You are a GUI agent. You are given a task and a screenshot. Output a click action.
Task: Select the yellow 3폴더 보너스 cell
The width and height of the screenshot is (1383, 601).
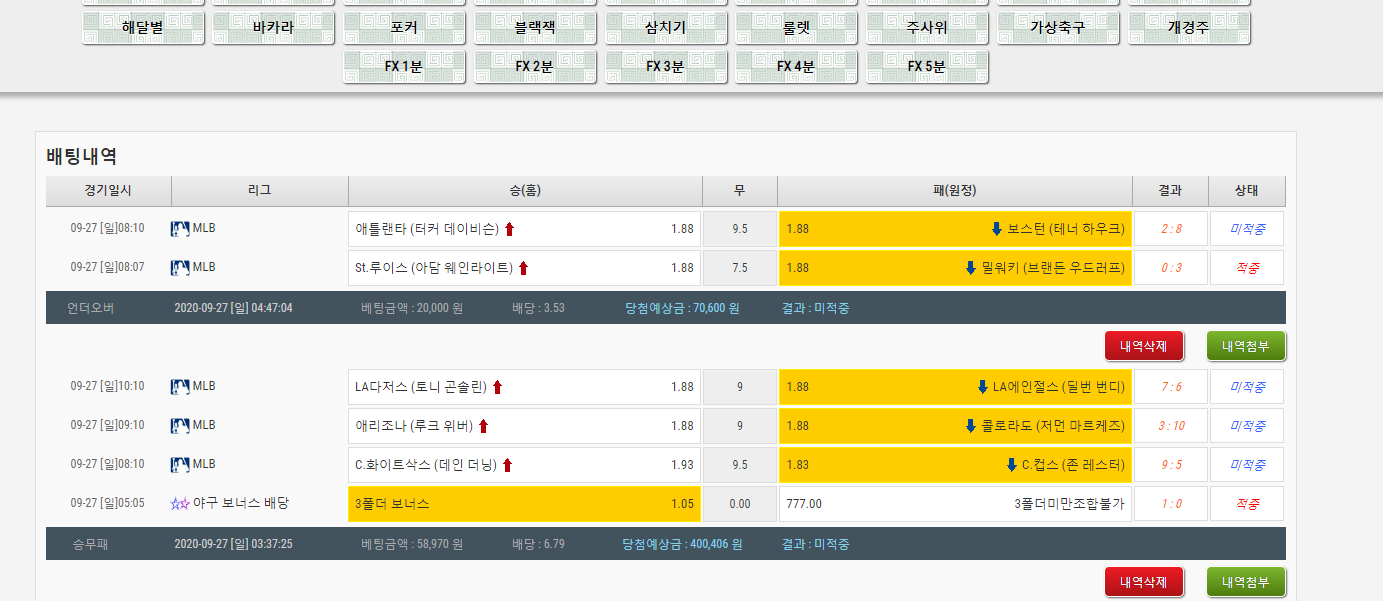click(524, 504)
